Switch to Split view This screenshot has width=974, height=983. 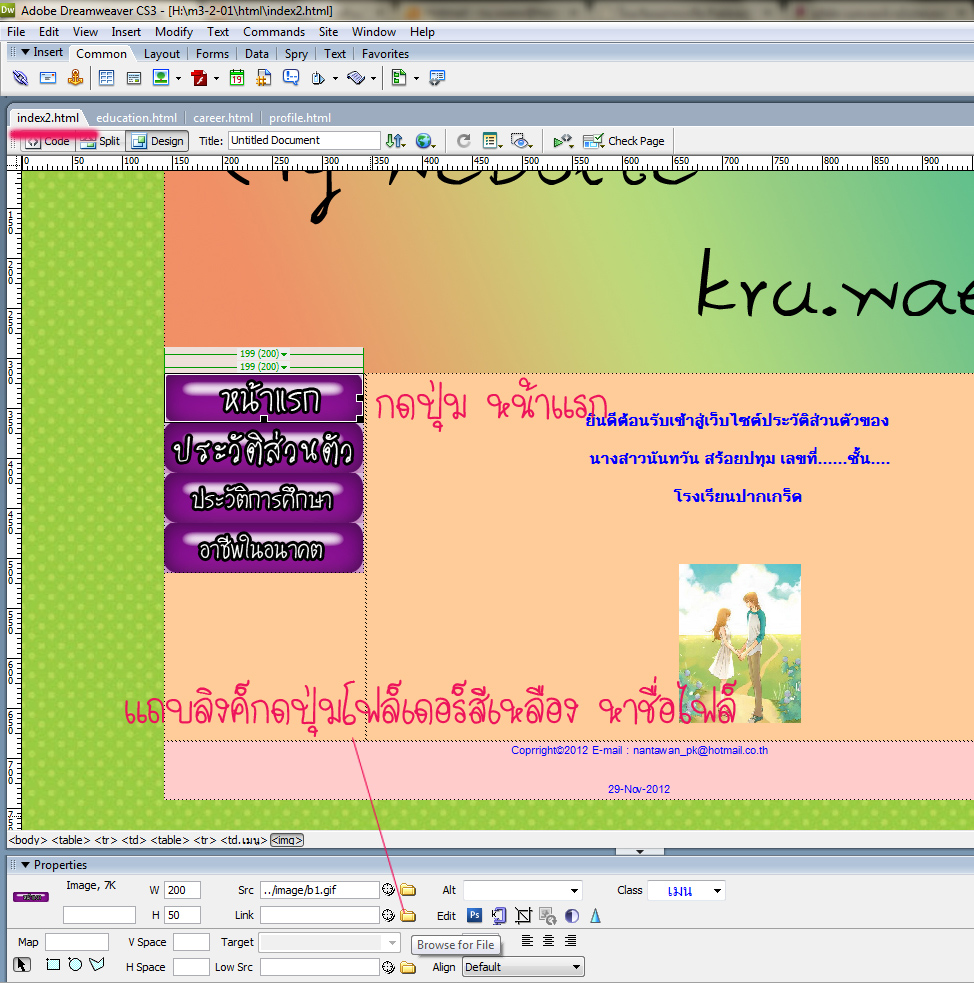[100, 141]
